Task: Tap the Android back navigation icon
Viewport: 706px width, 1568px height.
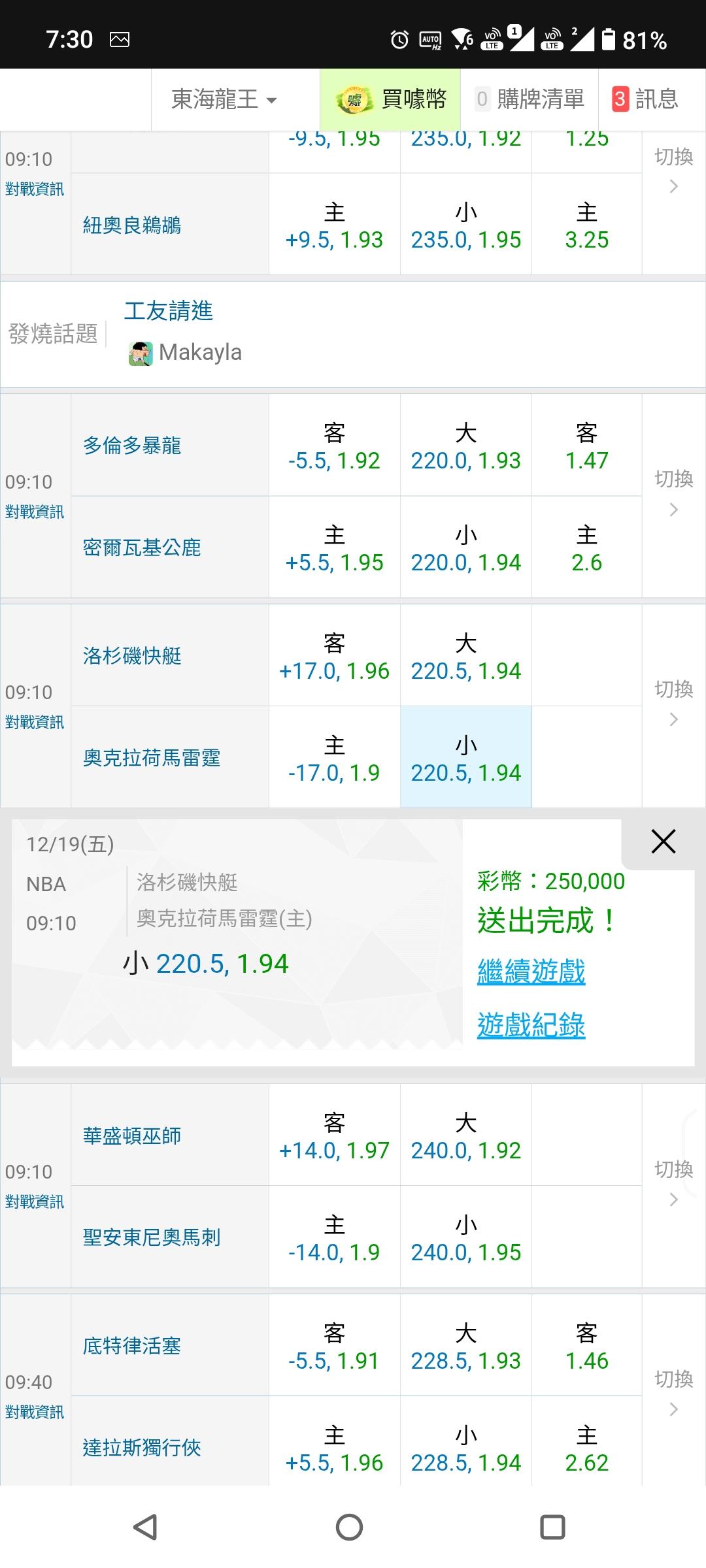Action: [x=145, y=1527]
